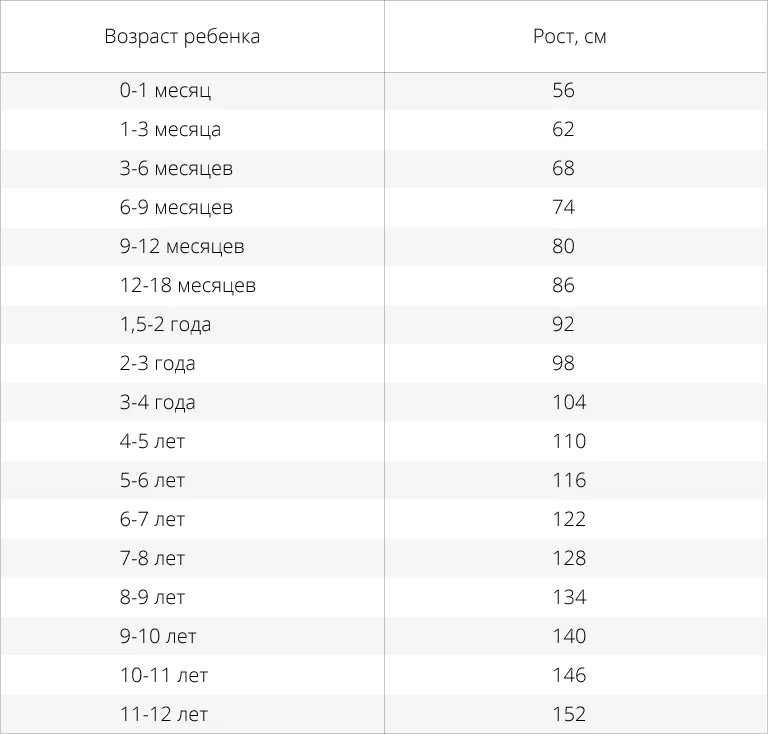Viewport: 768px width, 734px height.
Task: Select the "1,5-2 года" age cell
Action: point(166,325)
